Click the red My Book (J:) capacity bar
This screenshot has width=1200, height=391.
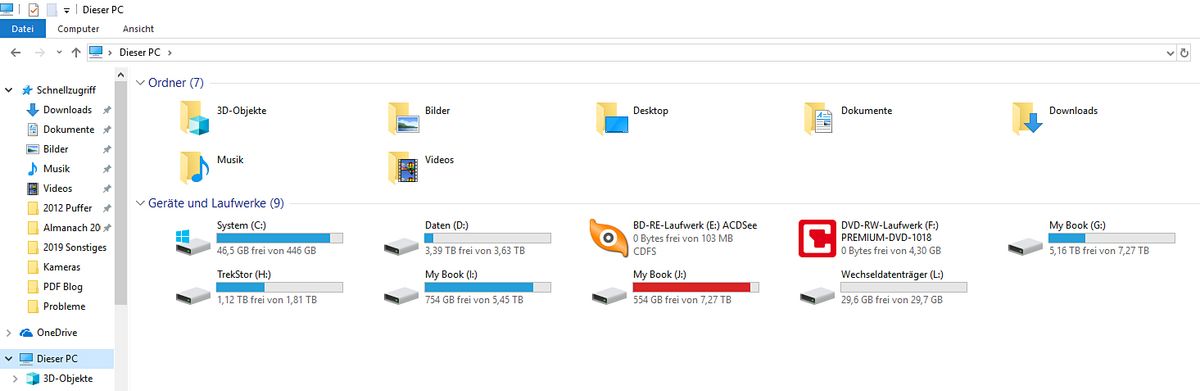tap(696, 287)
